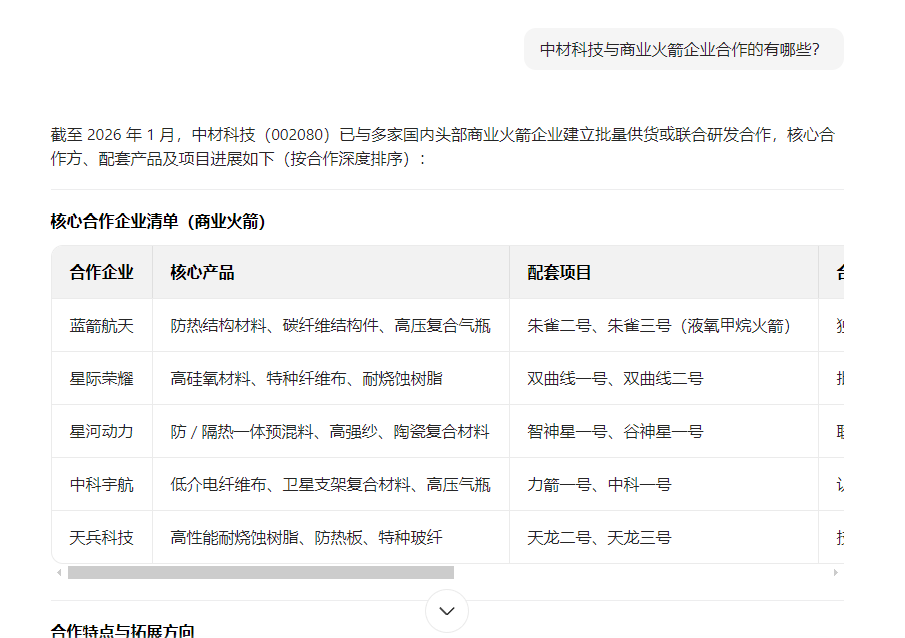Click the cell 力箭一号、中科一号
Screen dimensions: 905x638
664,485
